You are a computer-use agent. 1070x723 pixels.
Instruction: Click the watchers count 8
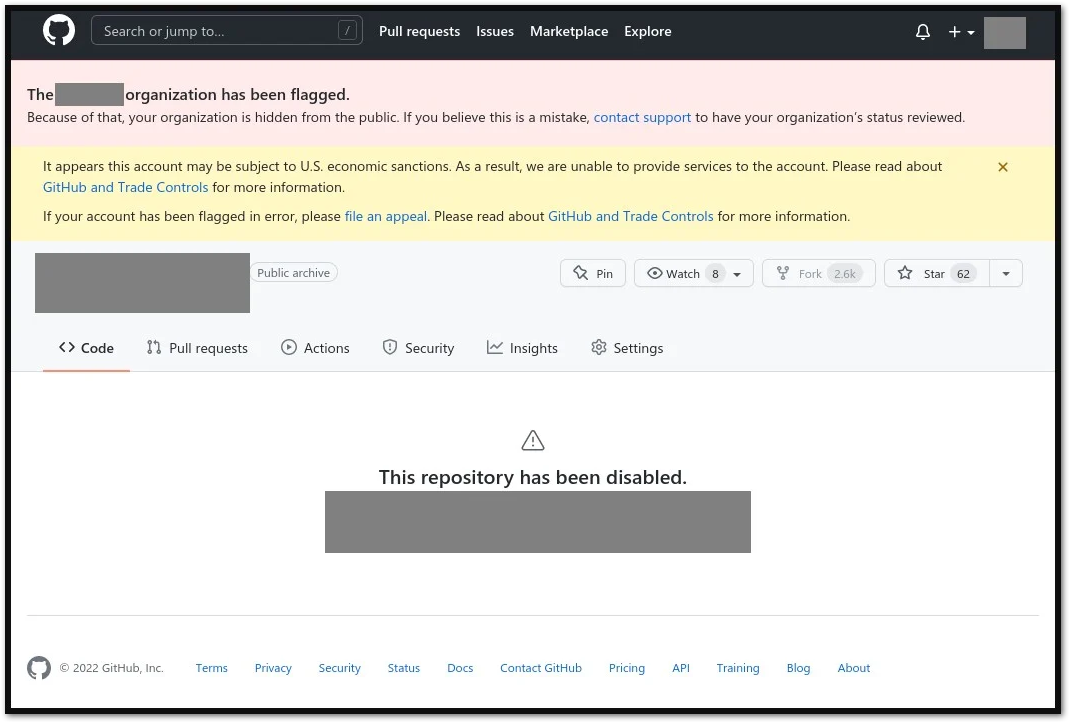click(x=714, y=274)
